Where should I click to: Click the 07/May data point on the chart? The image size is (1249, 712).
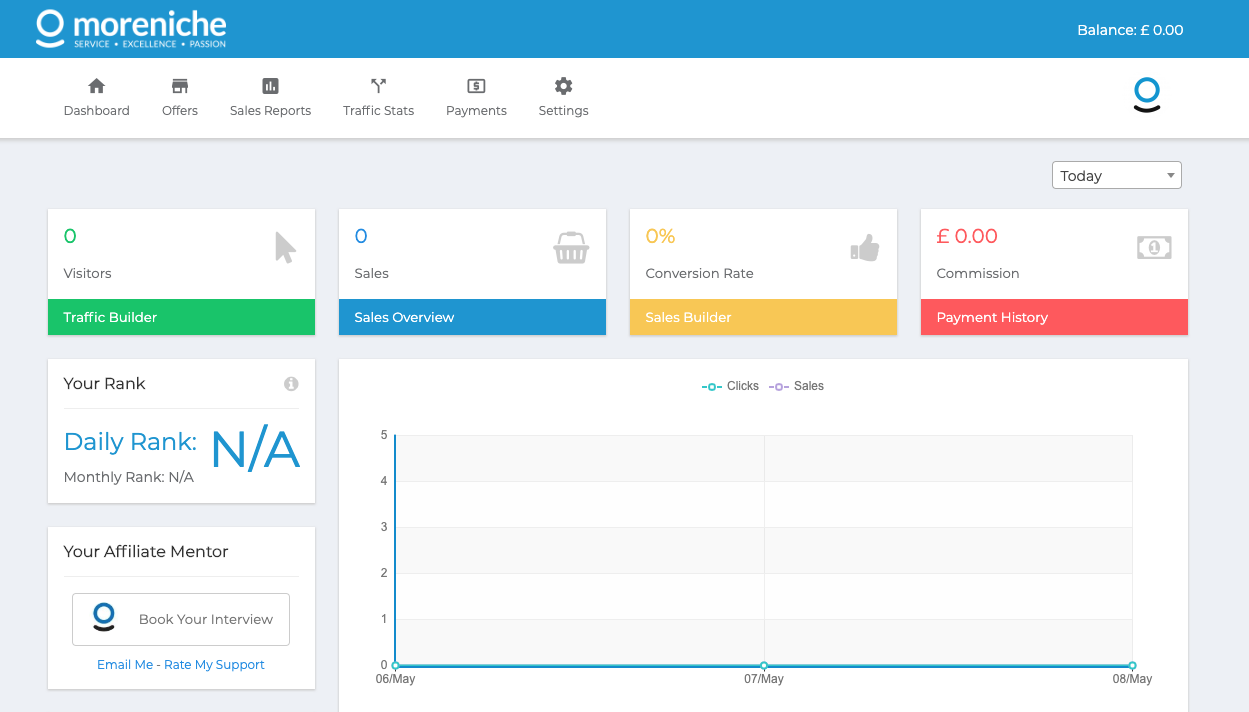coord(764,665)
